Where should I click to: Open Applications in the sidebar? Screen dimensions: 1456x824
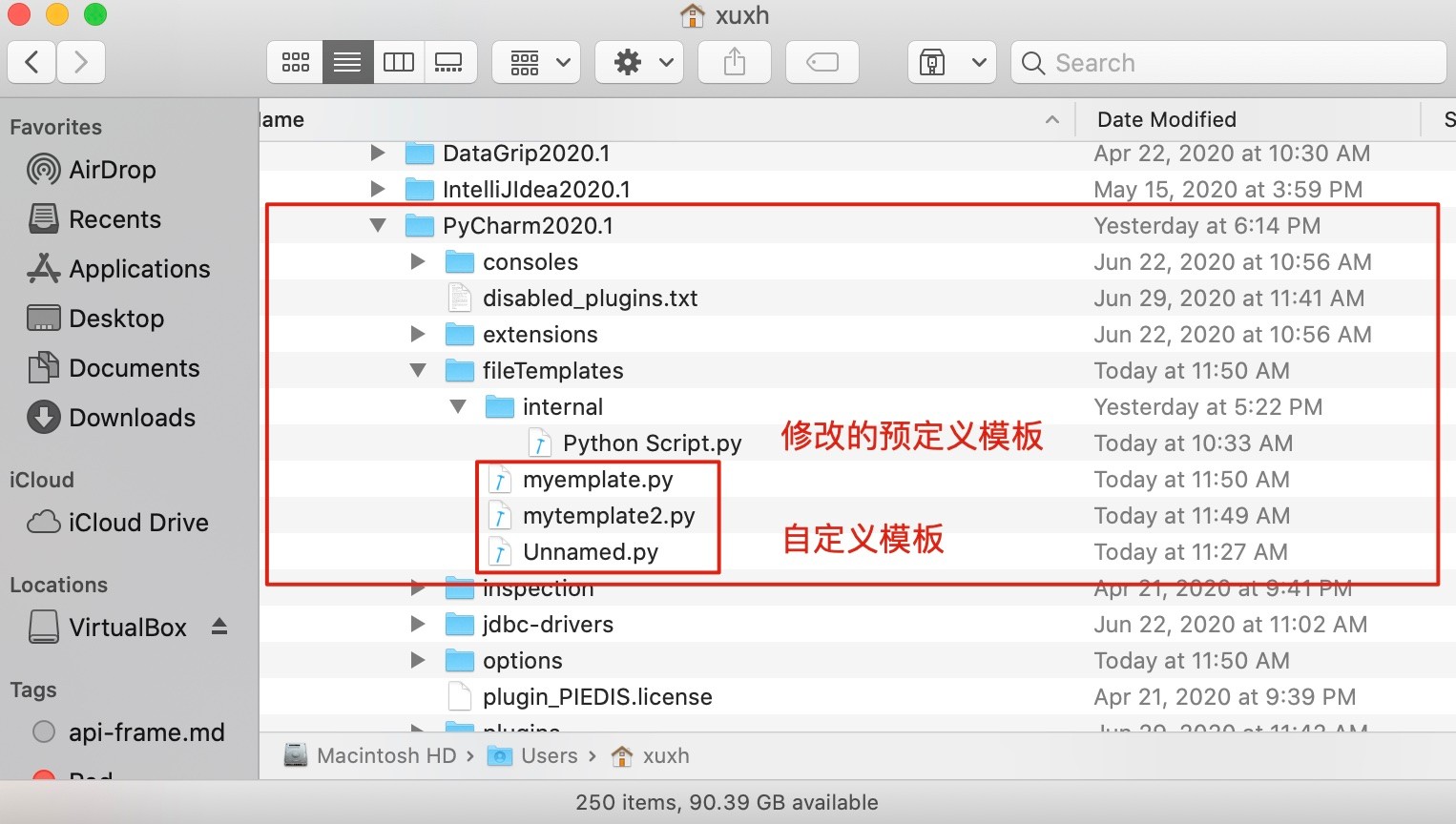point(118,269)
